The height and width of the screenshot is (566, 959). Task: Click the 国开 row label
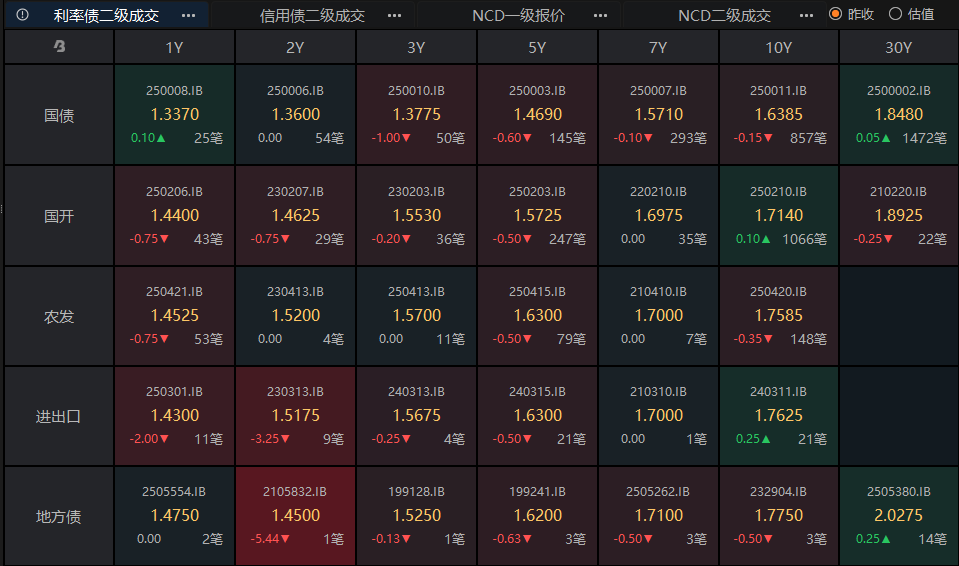(x=59, y=216)
